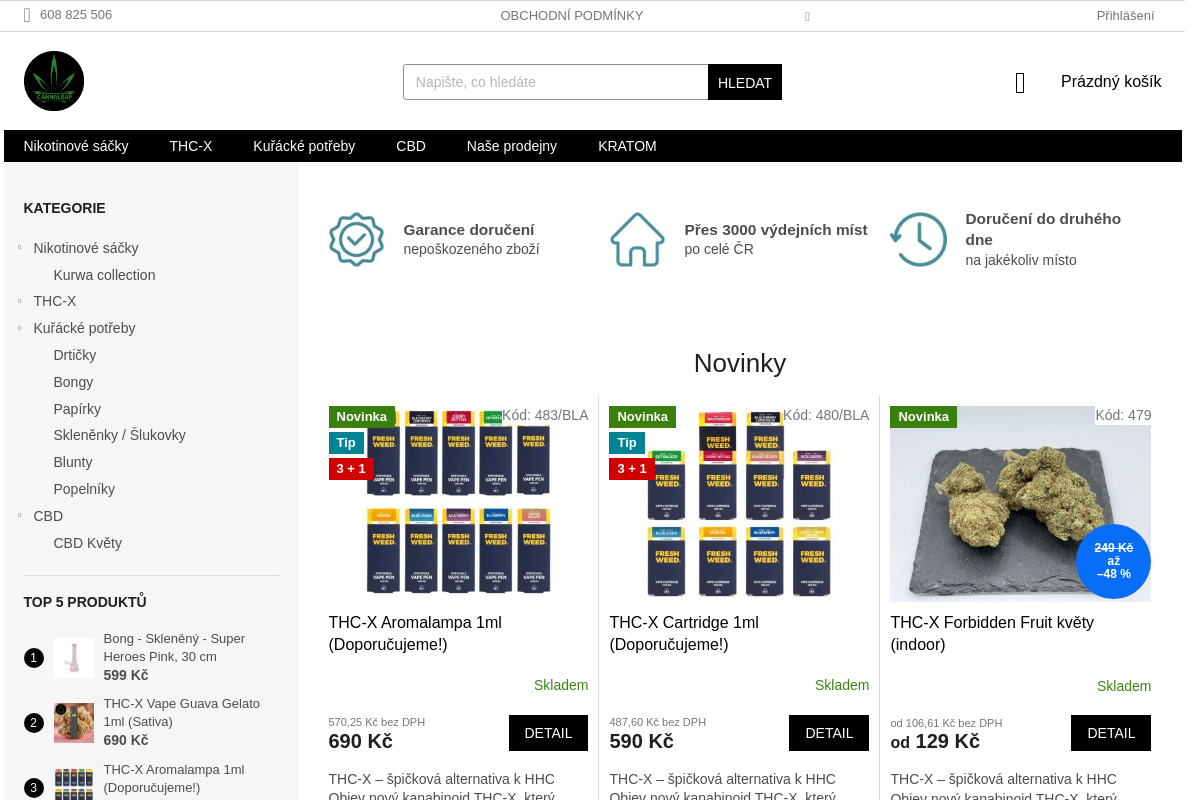Open the Prázdný košík cart link

[x=1111, y=82]
